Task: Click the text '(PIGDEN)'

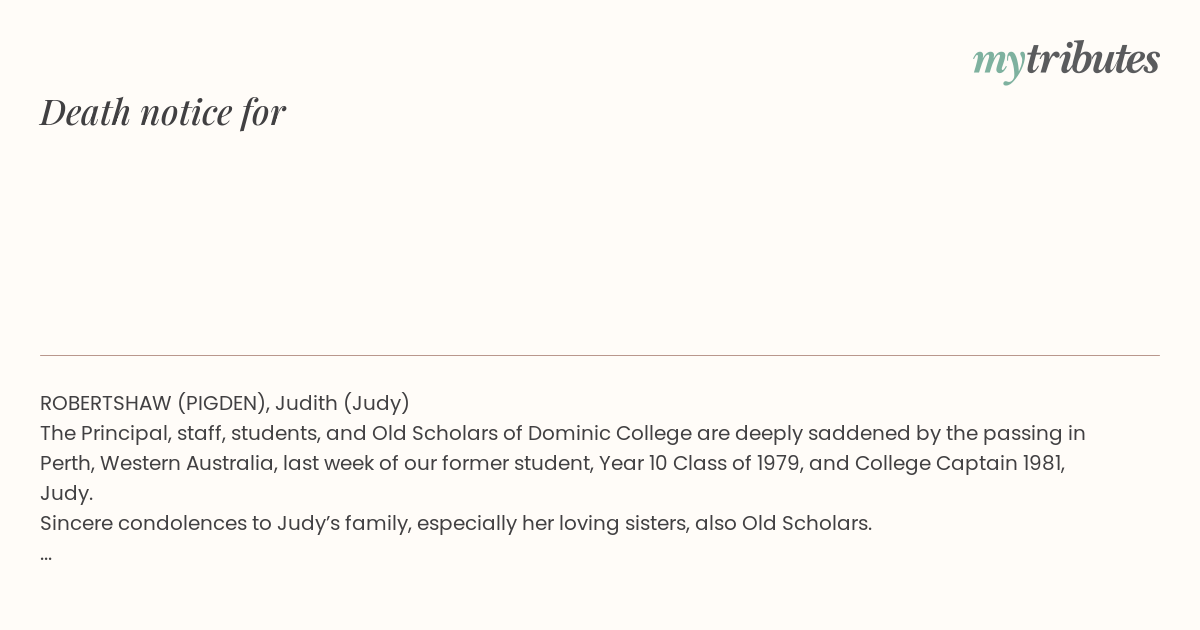Action: tap(222, 403)
